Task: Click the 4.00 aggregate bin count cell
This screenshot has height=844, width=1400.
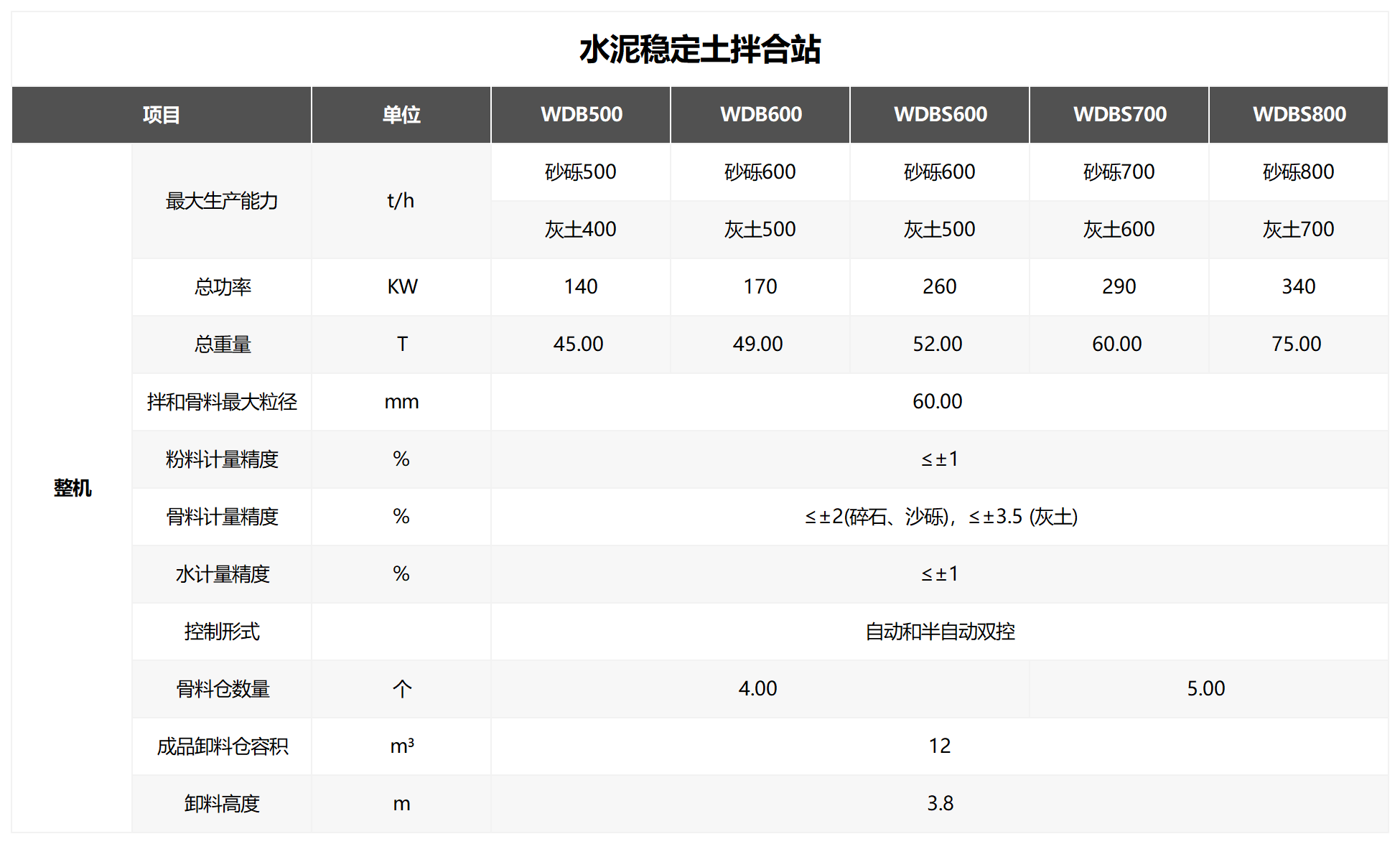Action: [x=760, y=688]
